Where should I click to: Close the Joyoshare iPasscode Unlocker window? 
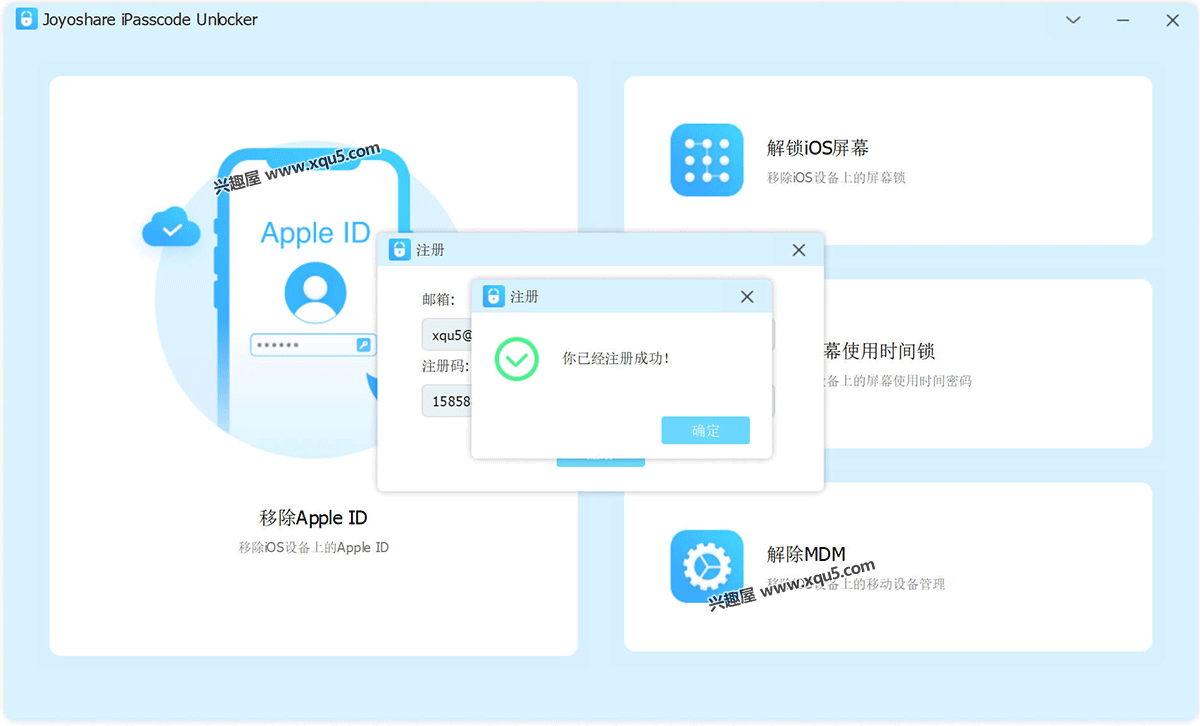[x=1173, y=20]
